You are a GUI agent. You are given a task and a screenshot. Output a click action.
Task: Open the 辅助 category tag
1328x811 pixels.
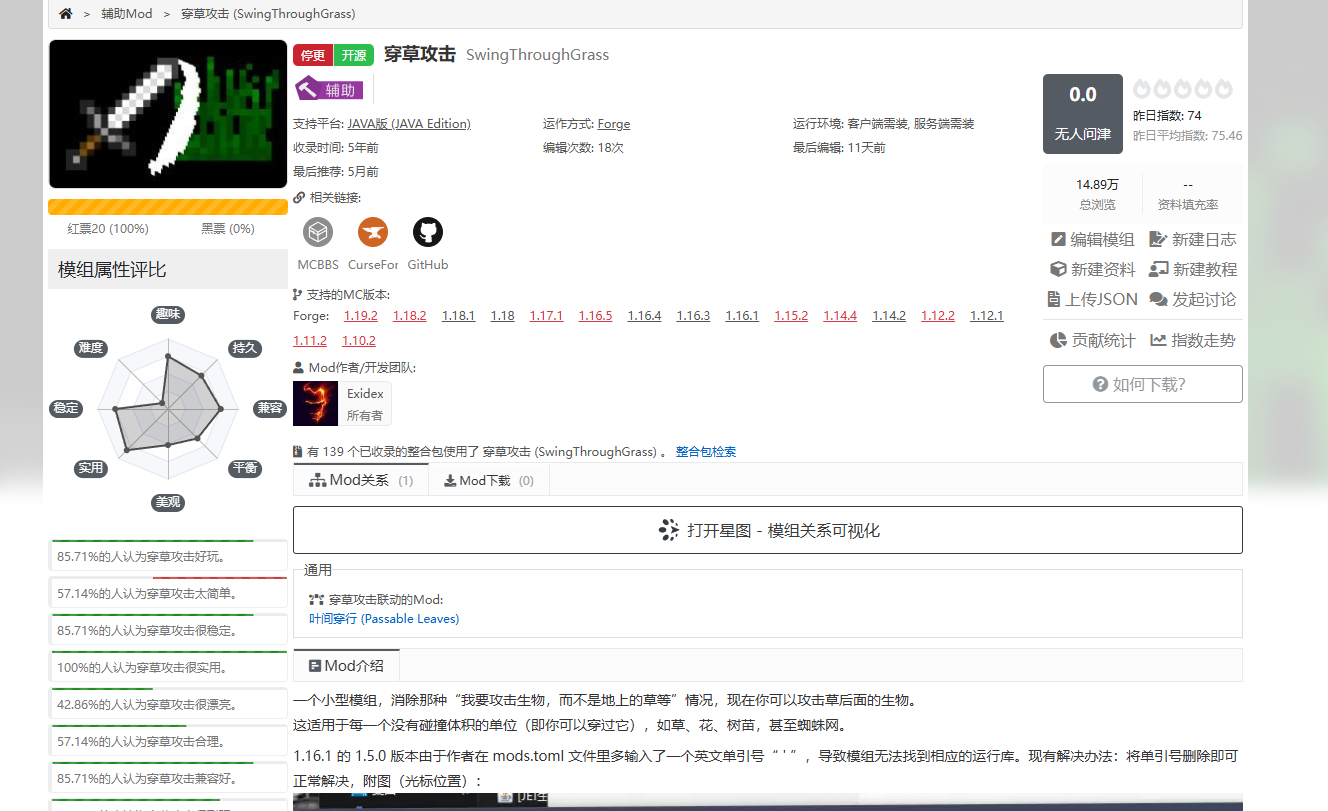[x=330, y=90]
